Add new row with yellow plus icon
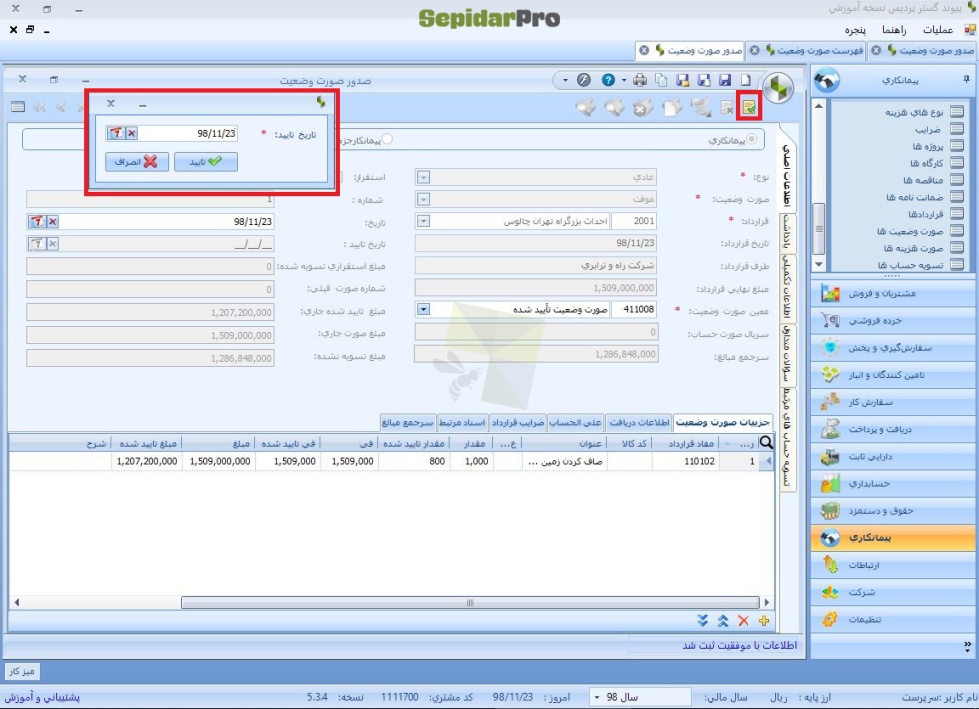The width and height of the screenshot is (979, 709). point(764,620)
